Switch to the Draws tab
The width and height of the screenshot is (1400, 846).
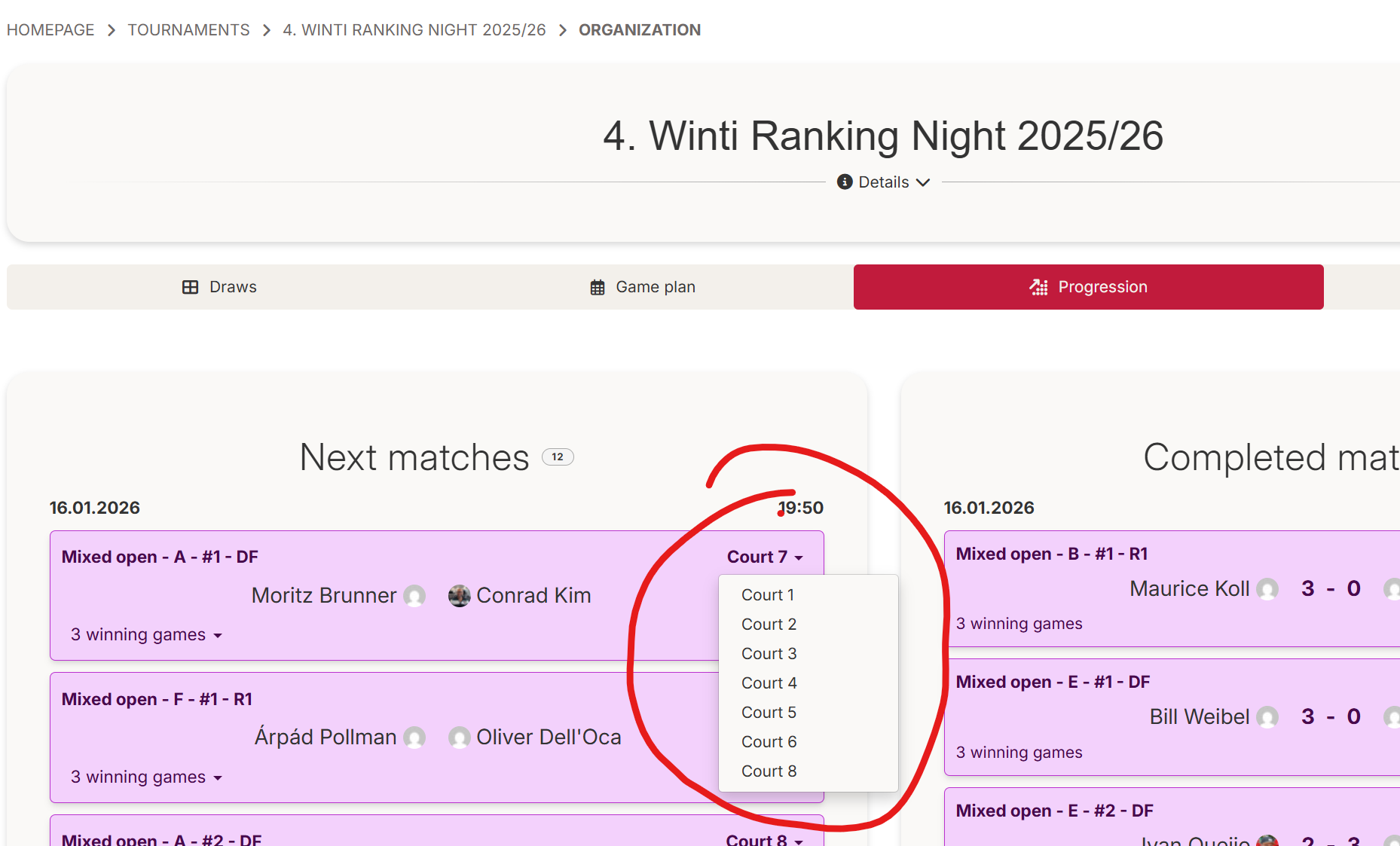pos(219,287)
